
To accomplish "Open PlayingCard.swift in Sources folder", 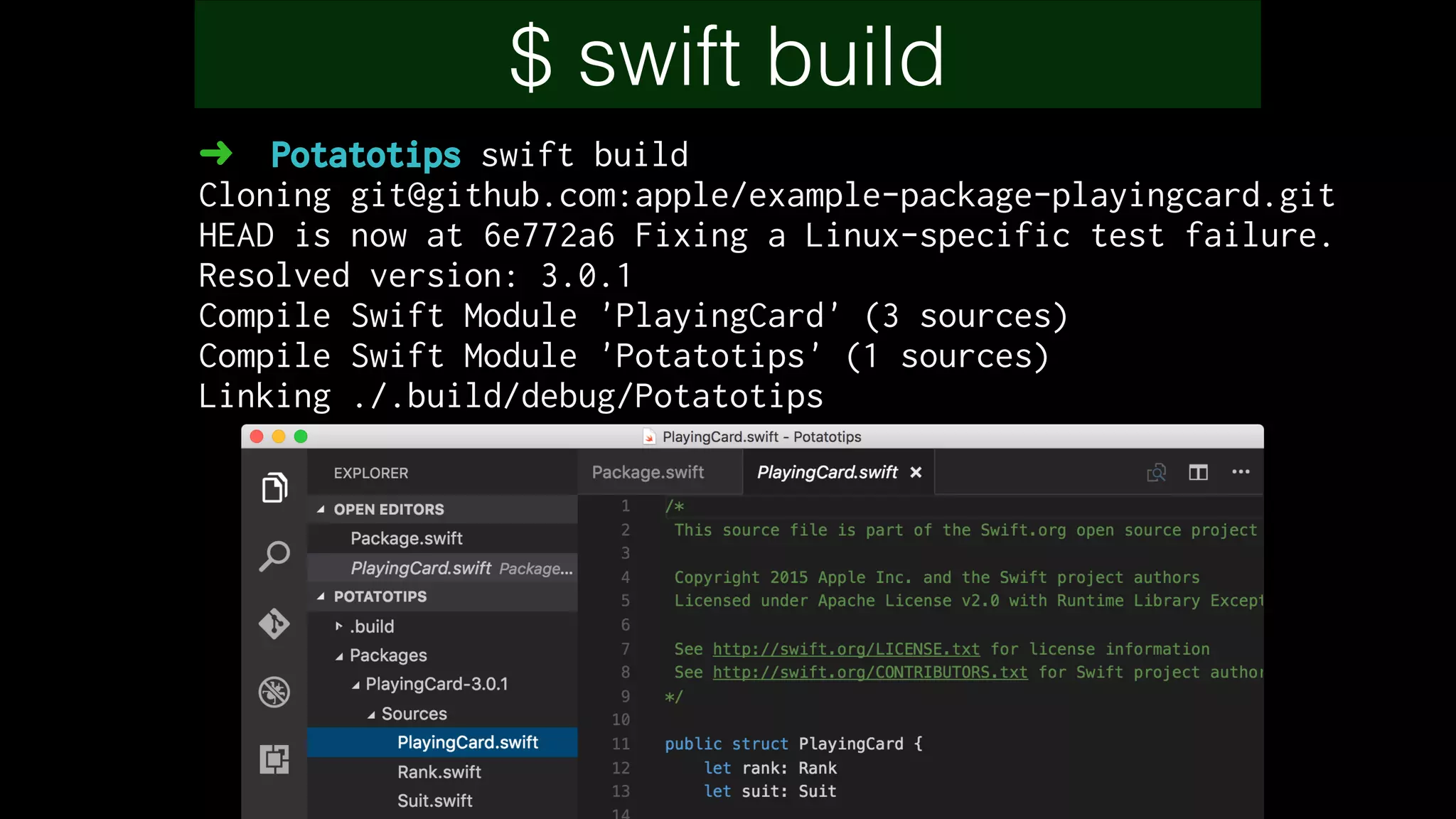I will [x=442, y=742].
